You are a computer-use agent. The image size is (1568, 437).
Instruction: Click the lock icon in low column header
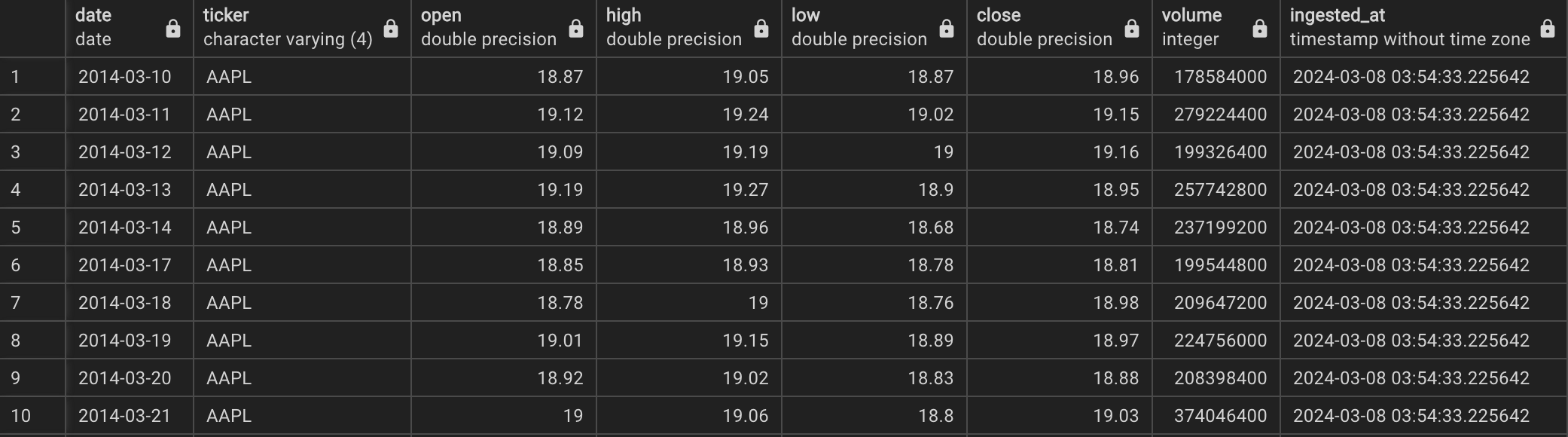pyautogui.click(x=947, y=29)
